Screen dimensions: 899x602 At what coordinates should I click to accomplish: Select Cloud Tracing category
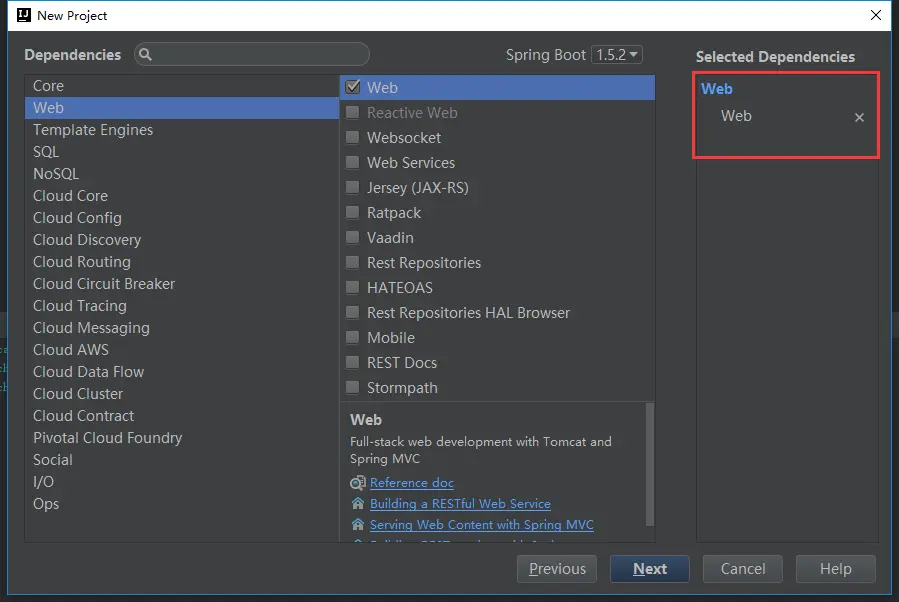coord(182,306)
